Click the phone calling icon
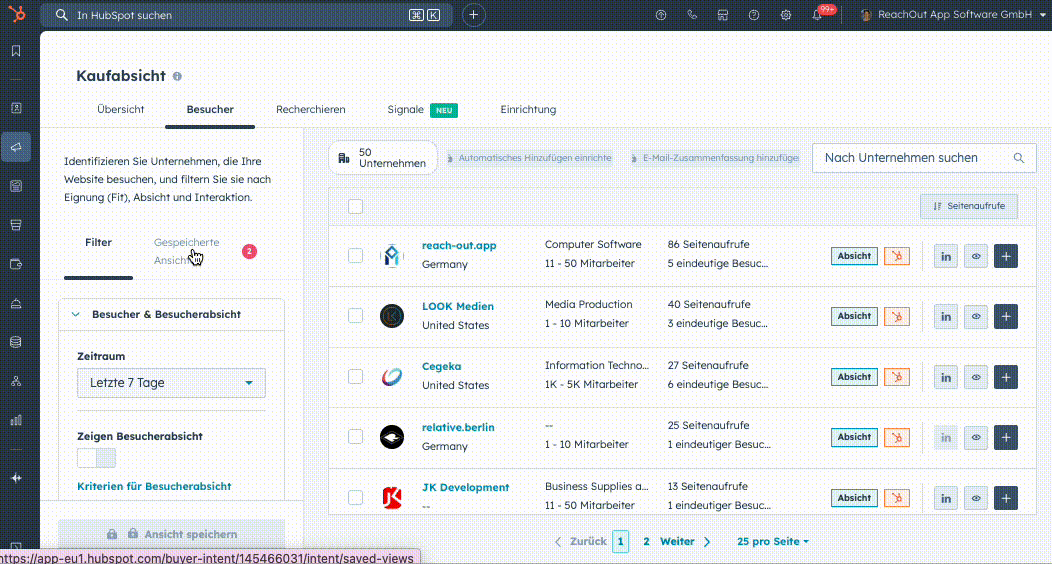Viewport: 1052px width, 564px height. (691, 15)
